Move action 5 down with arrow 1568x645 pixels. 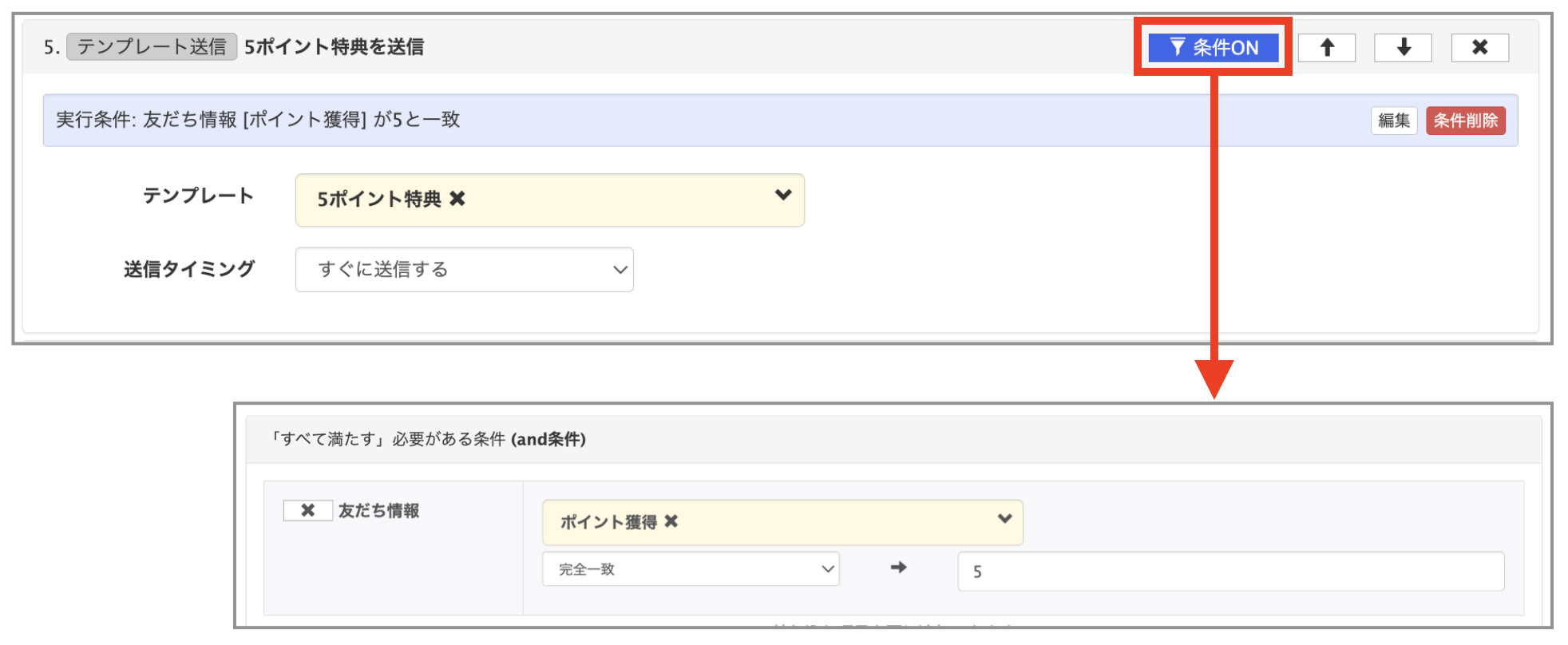click(1403, 48)
